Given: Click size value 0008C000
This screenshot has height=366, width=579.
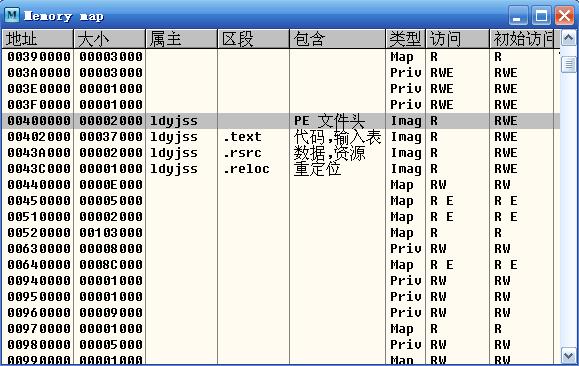Looking at the screenshot, I should click(x=111, y=265).
